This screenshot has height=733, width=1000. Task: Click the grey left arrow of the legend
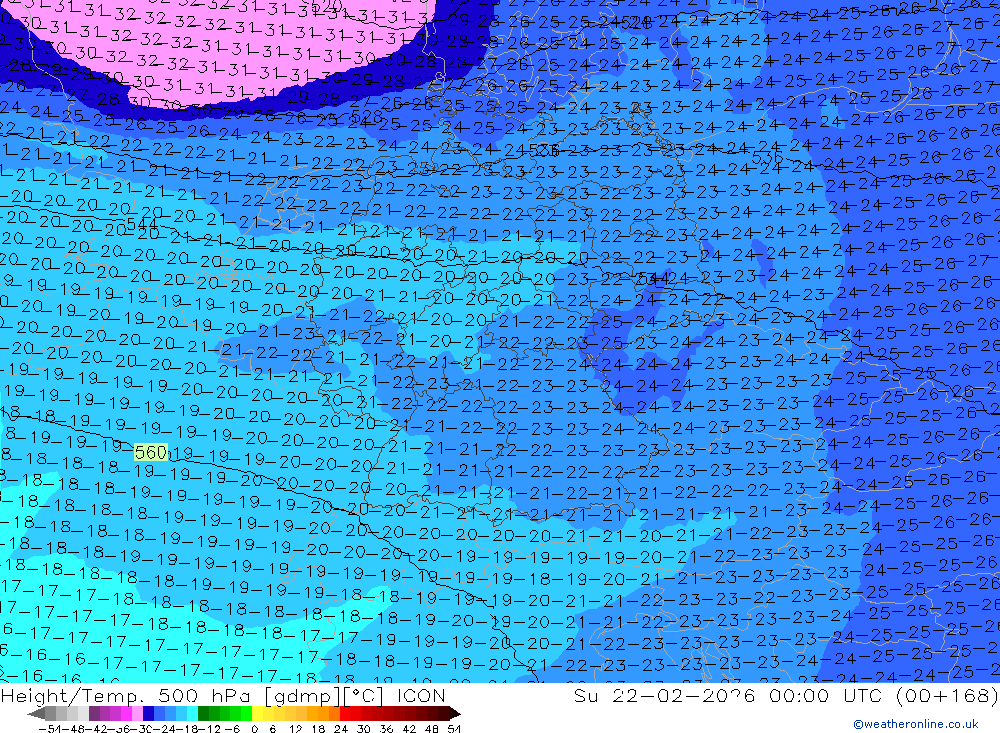36,713
